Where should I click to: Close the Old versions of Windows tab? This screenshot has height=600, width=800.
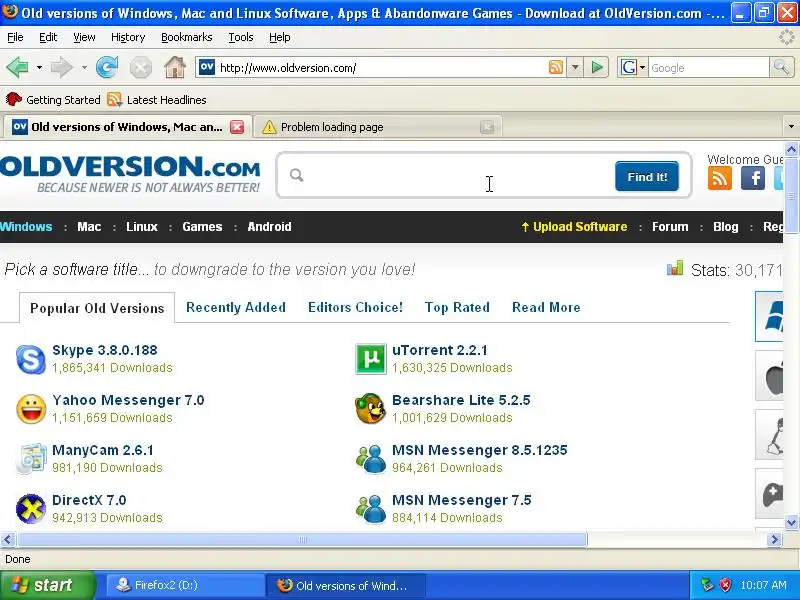(x=237, y=127)
